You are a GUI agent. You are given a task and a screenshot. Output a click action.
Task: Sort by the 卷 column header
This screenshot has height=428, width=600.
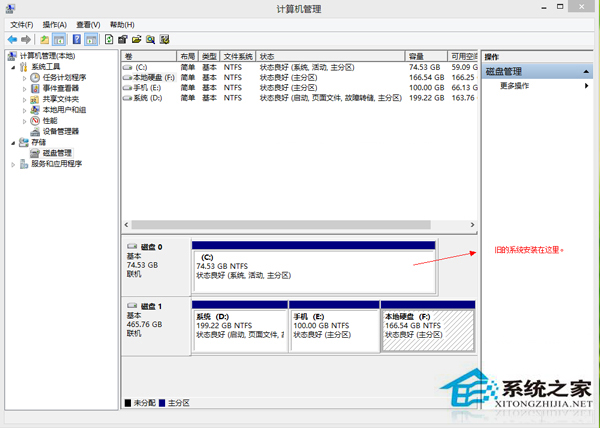[149, 56]
